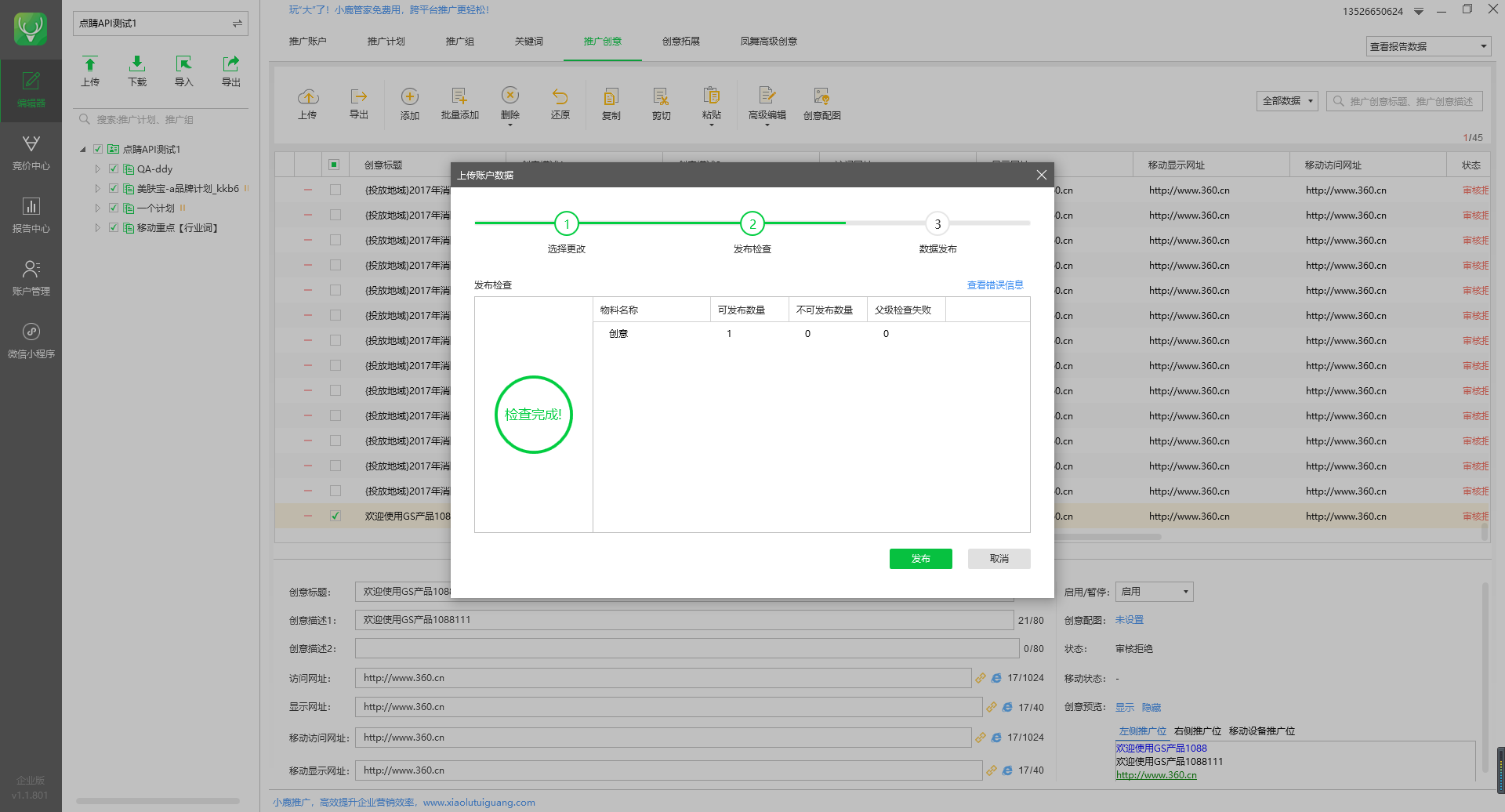
Task: Switch to the 创意拓展 tab
Action: (x=680, y=42)
